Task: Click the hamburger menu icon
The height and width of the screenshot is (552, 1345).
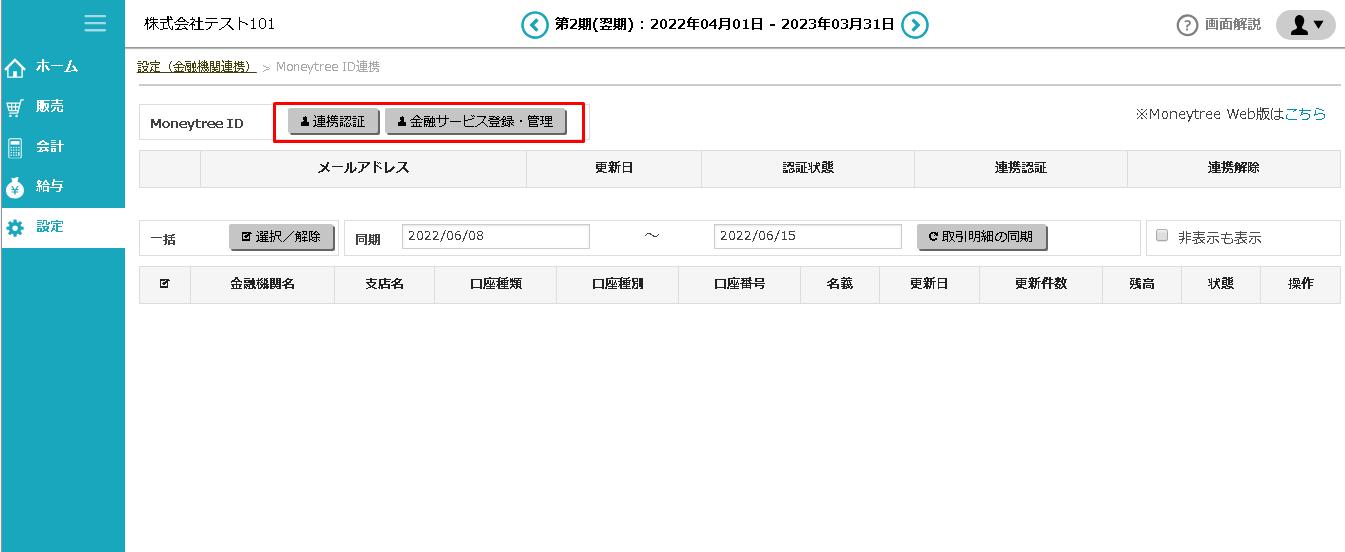Action: 95,23
